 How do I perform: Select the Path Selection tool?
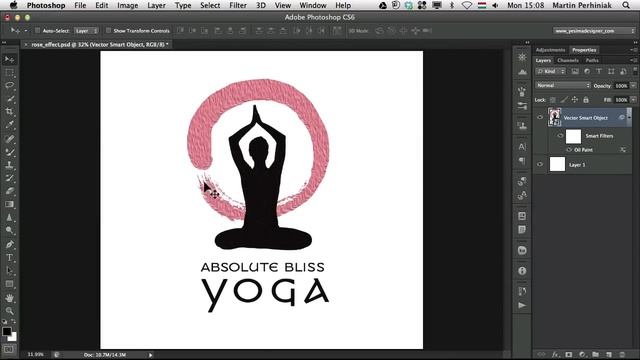[x=9, y=271]
